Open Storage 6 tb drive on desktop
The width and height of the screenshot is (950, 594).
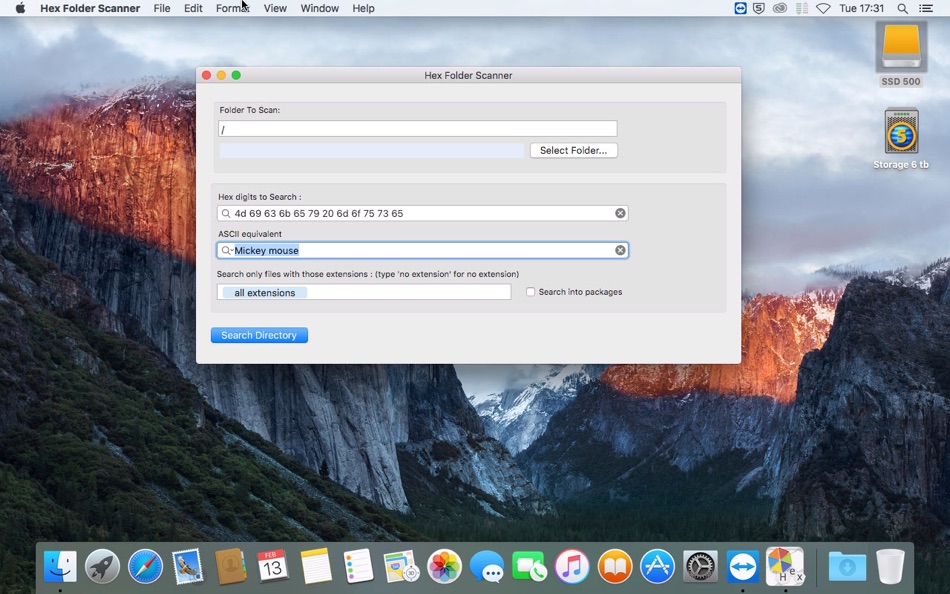pos(900,138)
